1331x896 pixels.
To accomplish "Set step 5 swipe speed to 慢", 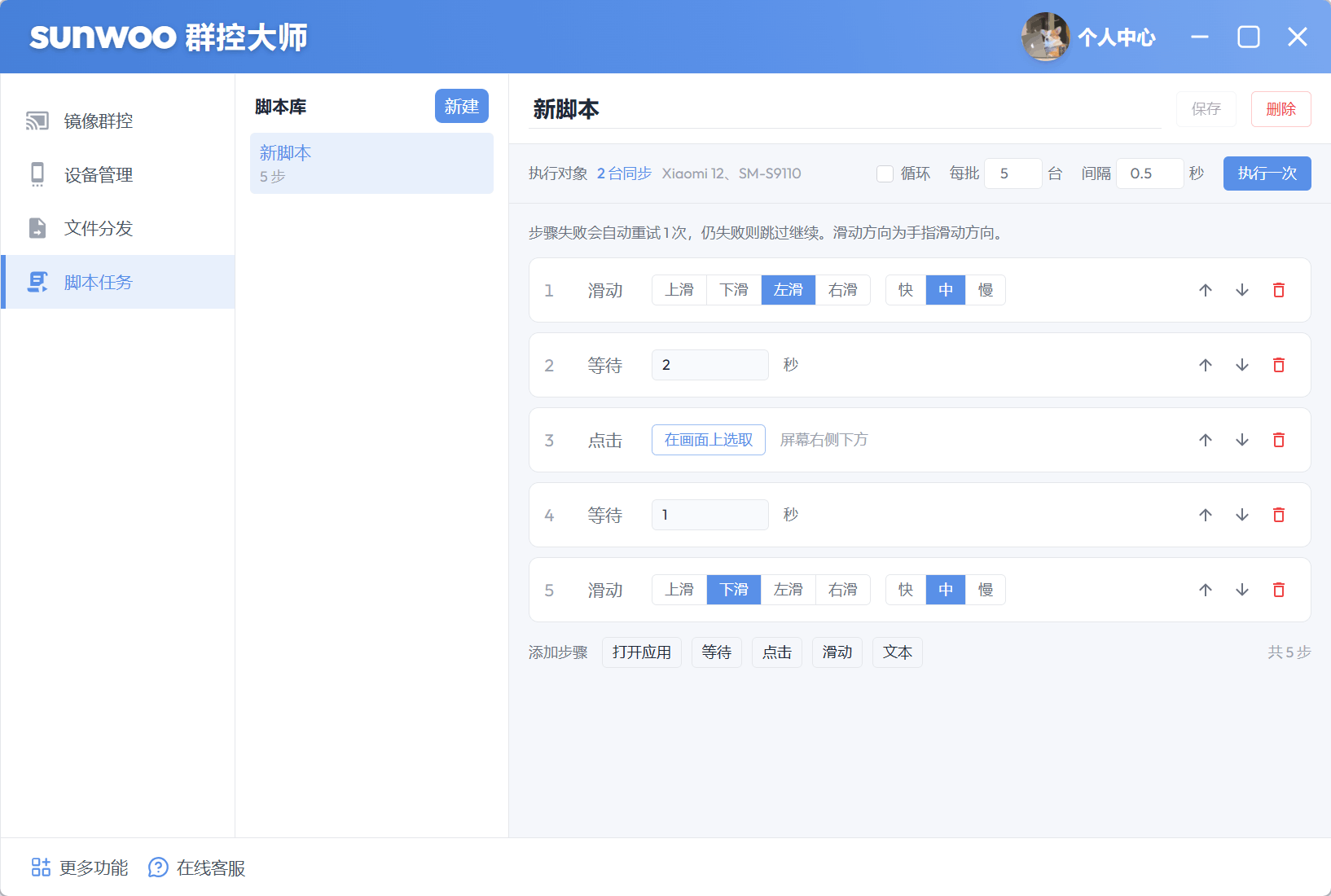I will pos(986,590).
